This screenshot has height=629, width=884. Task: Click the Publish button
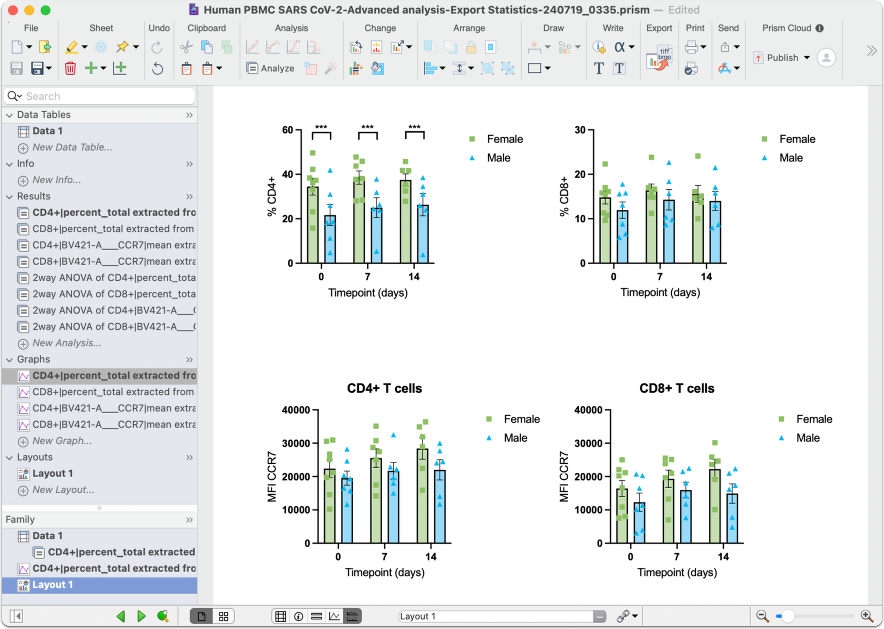776,57
